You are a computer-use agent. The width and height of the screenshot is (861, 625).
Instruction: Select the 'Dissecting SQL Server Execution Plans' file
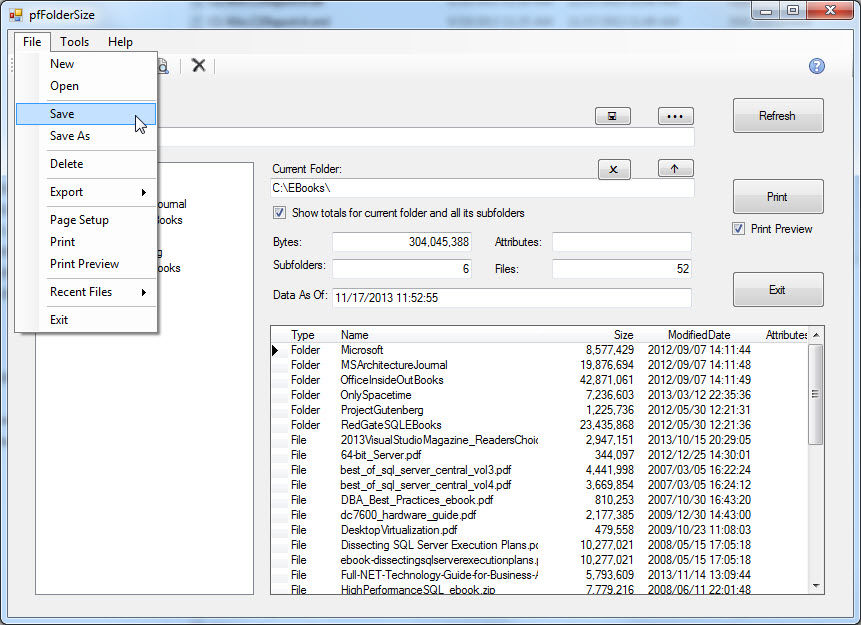tap(540, 545)
